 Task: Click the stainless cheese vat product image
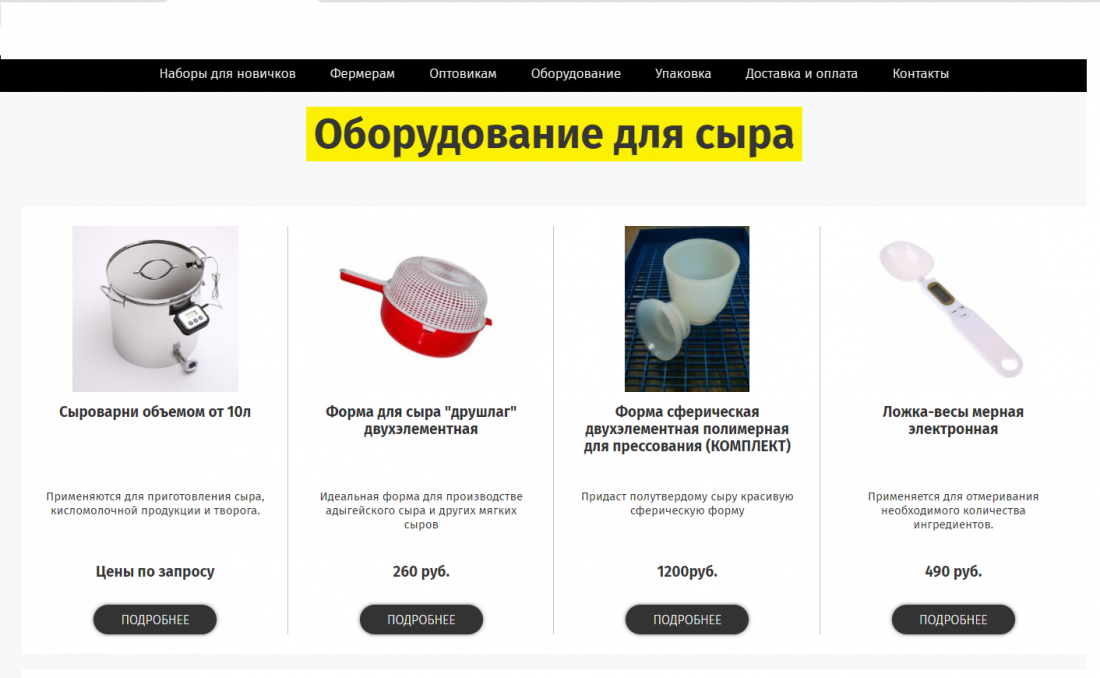155,309
